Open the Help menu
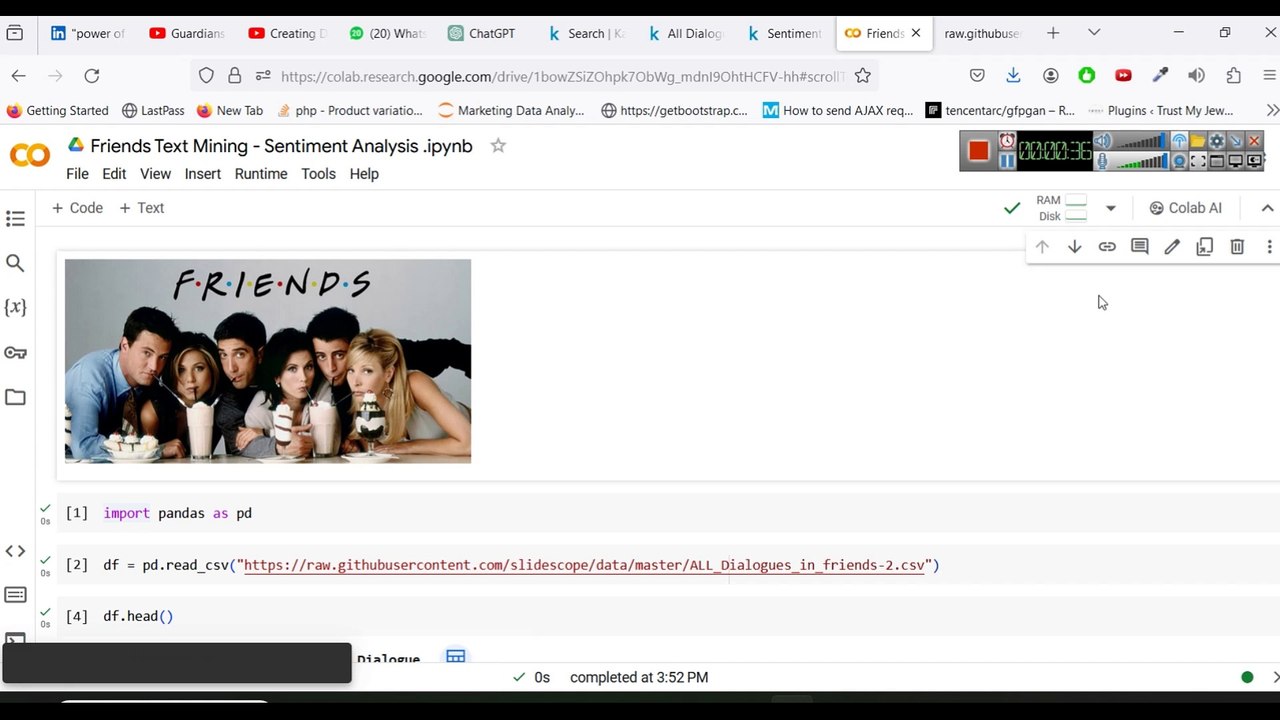 (364, 174)
